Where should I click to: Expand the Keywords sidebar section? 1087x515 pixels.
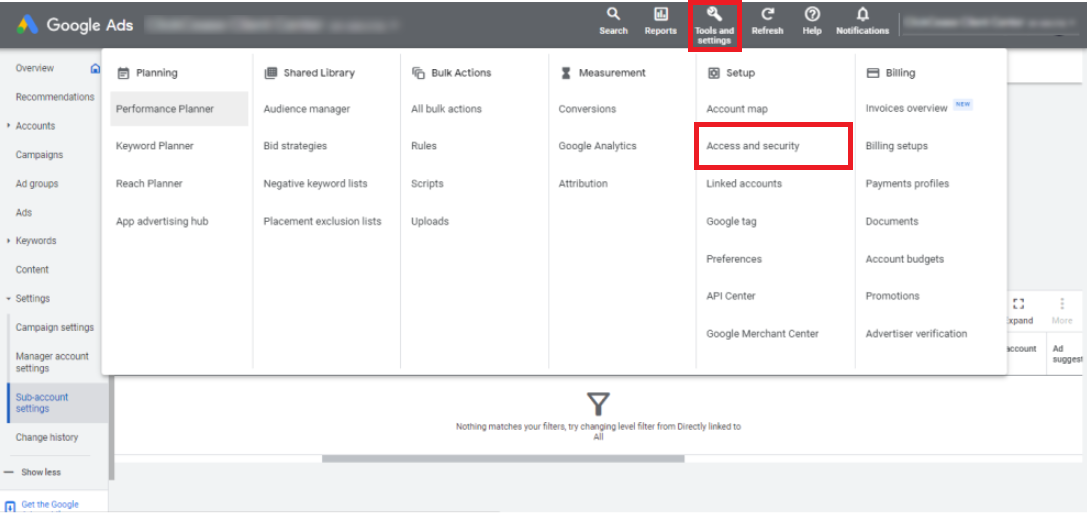8,241
